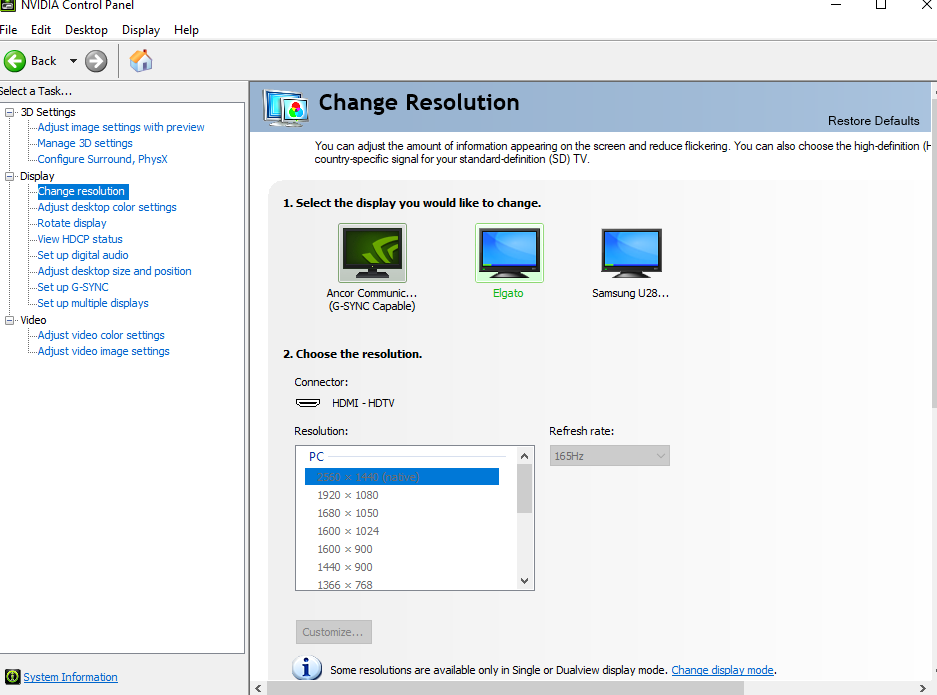Open Adjust video image settings
The image size is (937, 695).
click(x=103, y=351)
